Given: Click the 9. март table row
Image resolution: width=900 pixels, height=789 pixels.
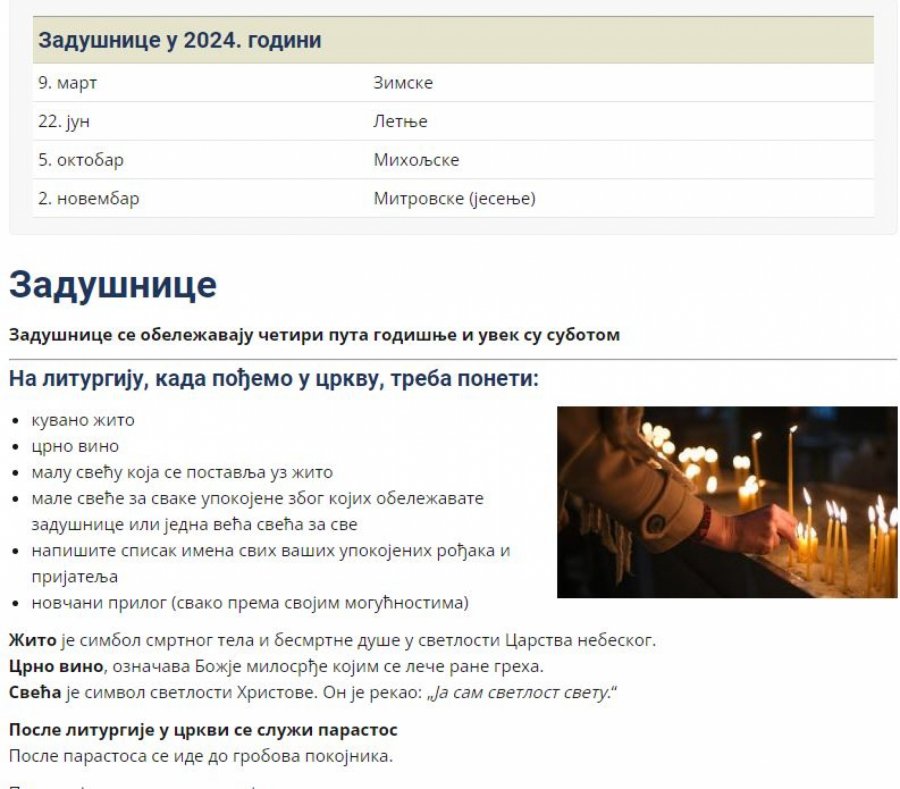Looking at the screenshot, I should coord(66,82).
